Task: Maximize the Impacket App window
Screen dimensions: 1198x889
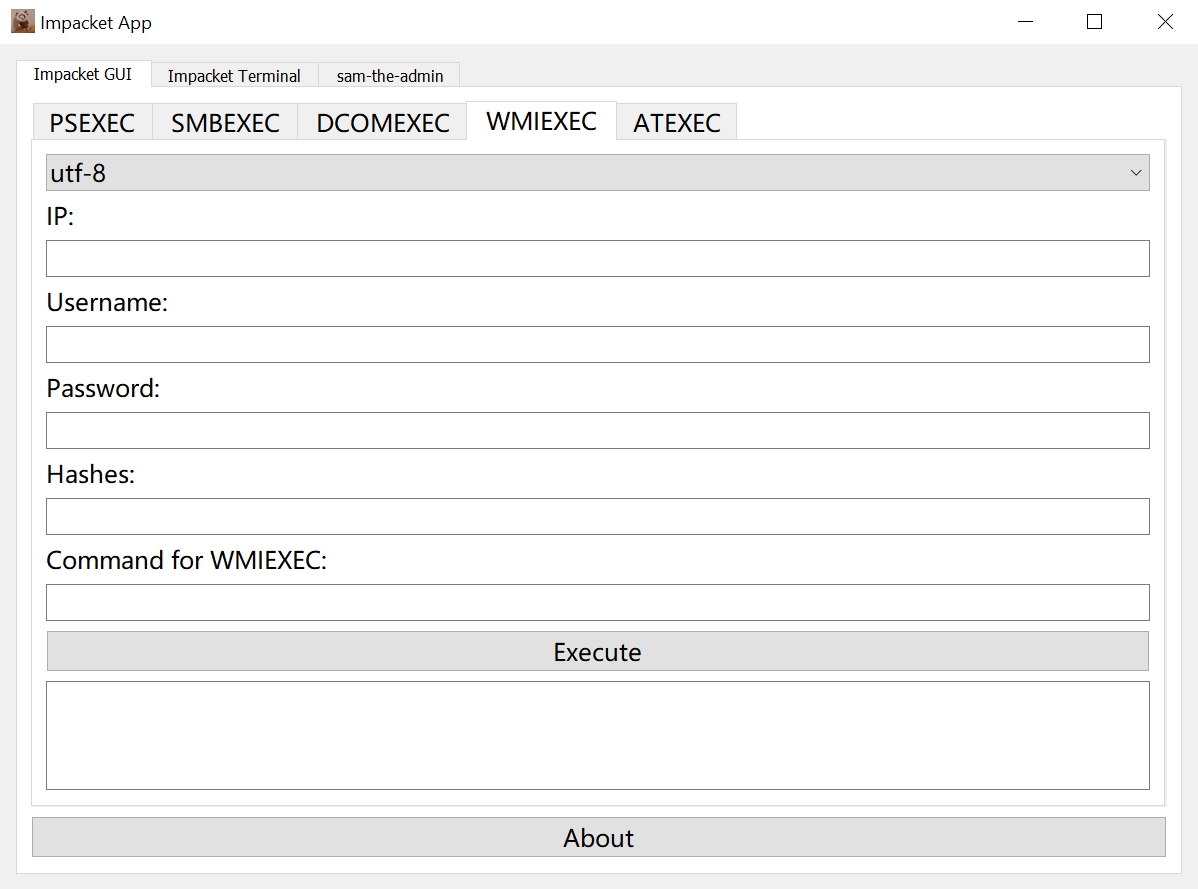Action: click(x=1094, y=21)
